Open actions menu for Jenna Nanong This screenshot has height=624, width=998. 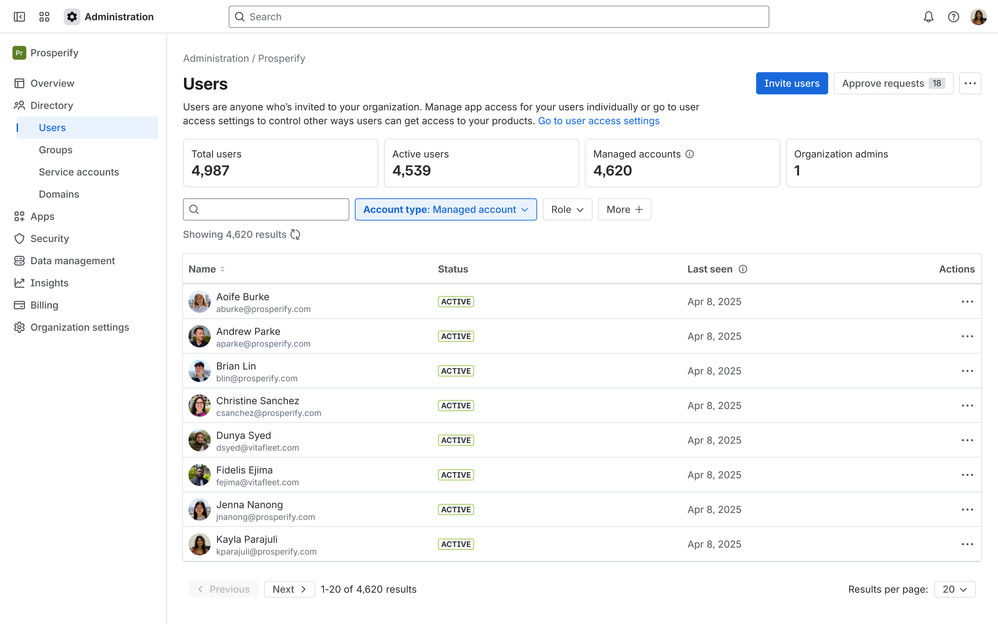click(967, 509)
